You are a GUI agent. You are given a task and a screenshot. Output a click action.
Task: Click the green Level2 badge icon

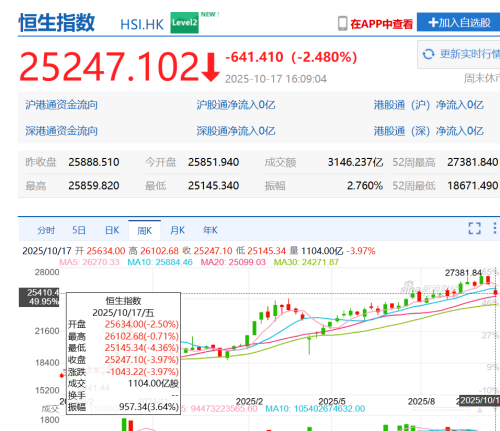coord(184,23)
